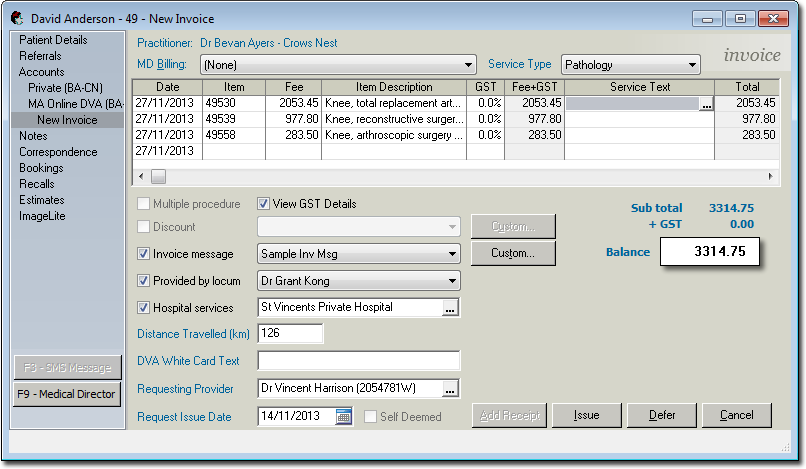Select Patient Details in the sidebar

click(53, 40)
